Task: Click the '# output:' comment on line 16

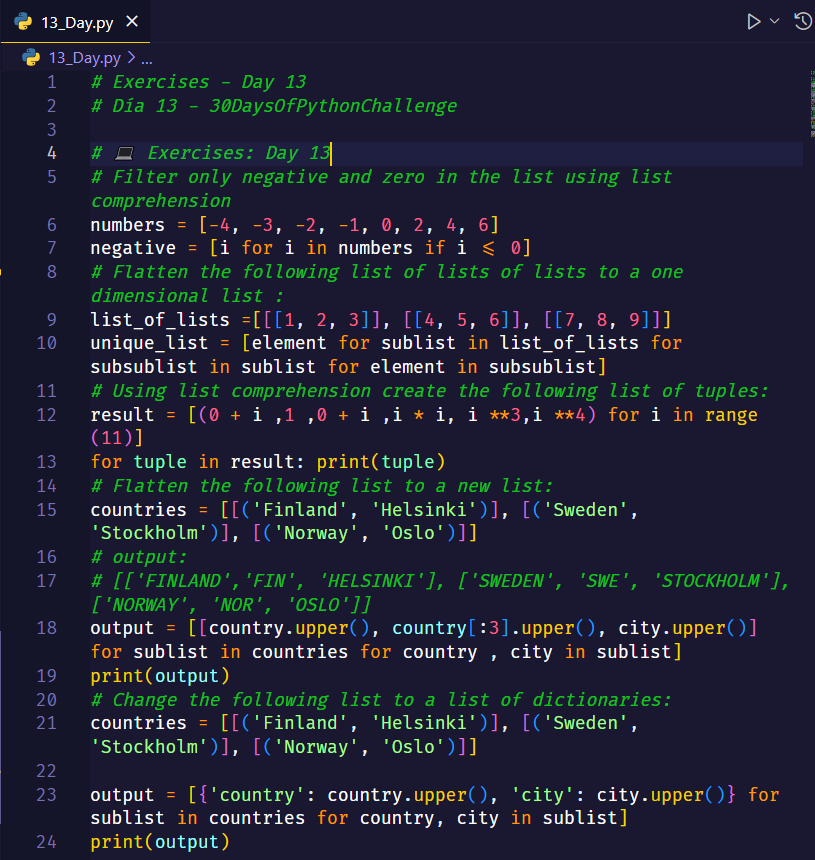Action: pos(139,557)
